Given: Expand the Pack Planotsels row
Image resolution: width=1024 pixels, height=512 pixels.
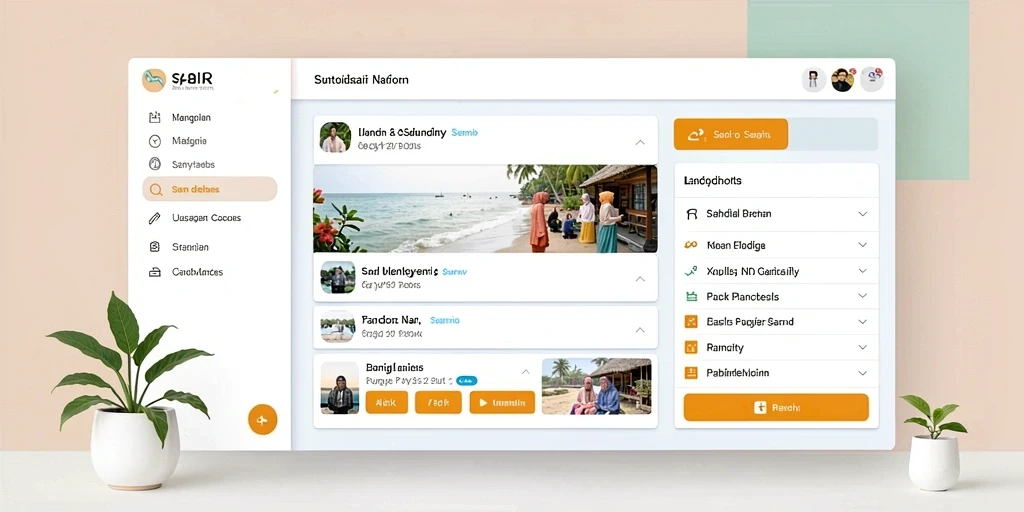Looking at the screenshot, I should [x=776, y=296].
